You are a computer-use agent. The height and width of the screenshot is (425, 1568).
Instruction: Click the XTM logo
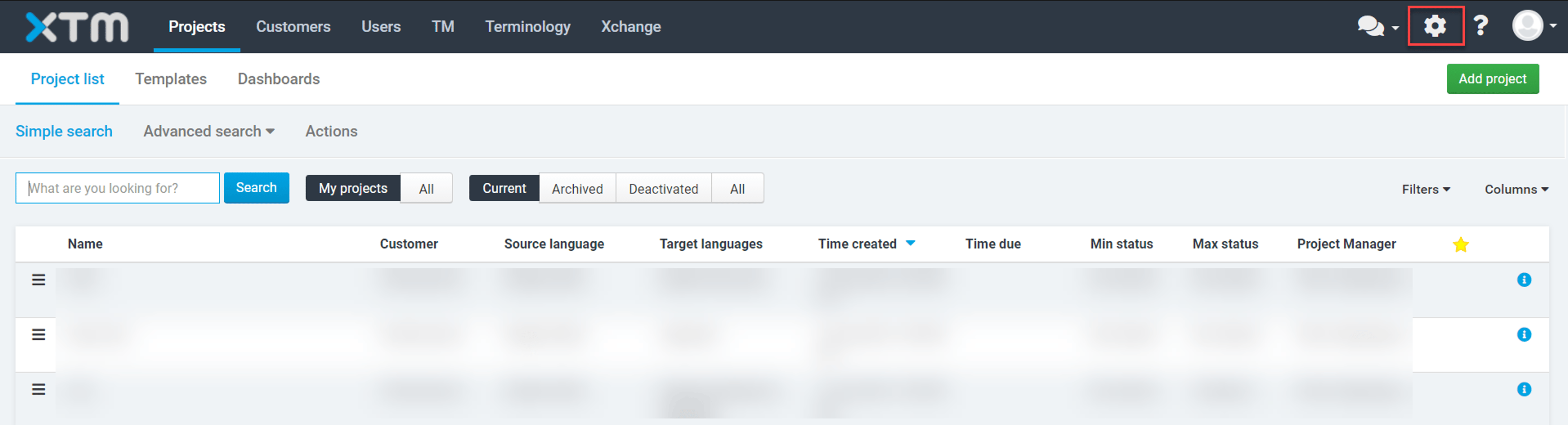tap(77, 27)
